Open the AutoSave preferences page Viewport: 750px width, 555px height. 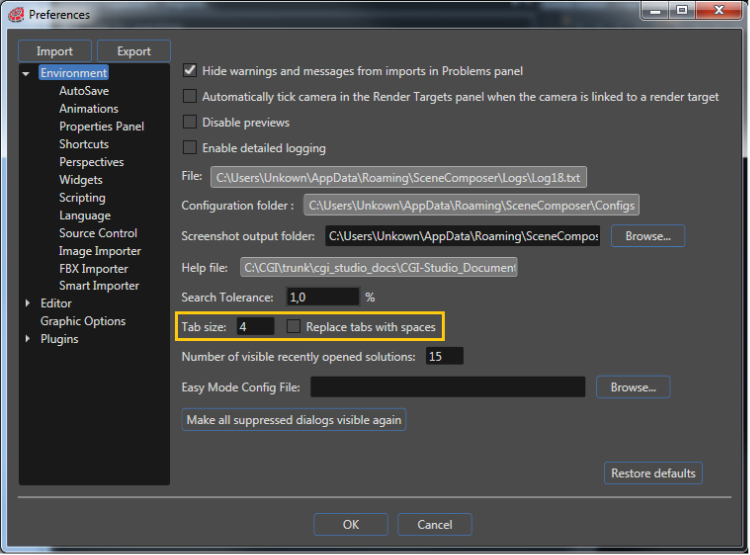click(x=84, y=90)
